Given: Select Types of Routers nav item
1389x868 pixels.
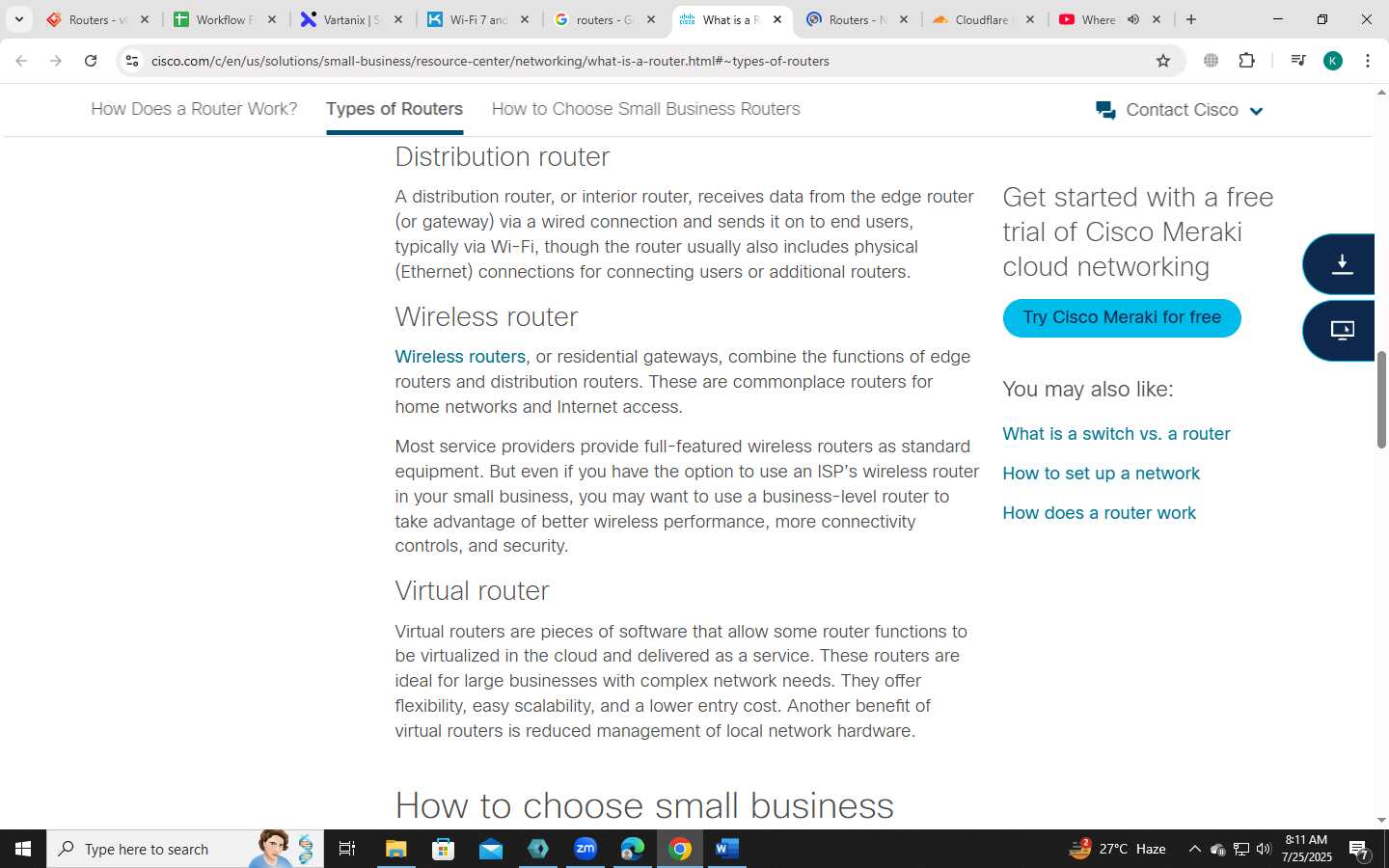Looking at the screenshot, I should 395,109.
